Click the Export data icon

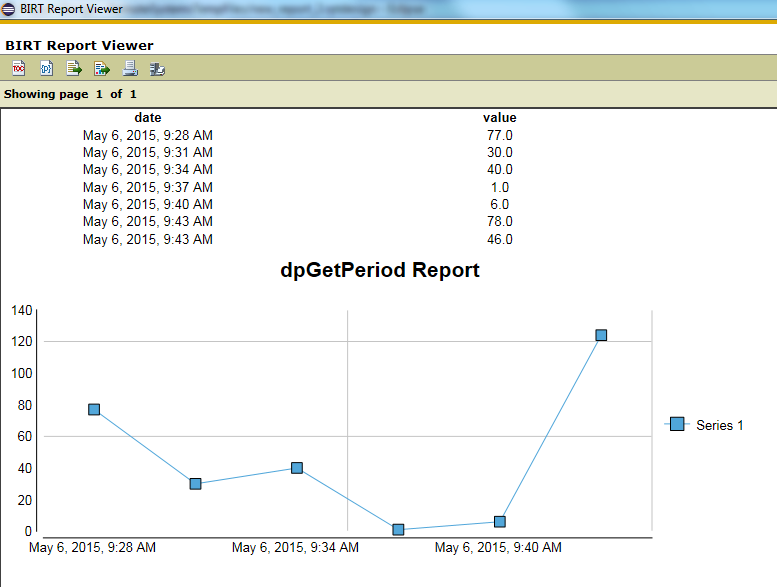pyautogui.click(x=74, y=68)
